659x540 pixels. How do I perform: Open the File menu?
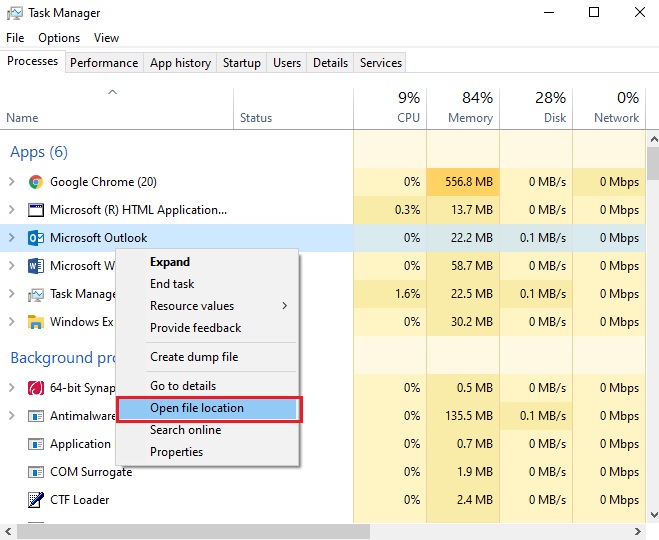click(x=15, y=38)
